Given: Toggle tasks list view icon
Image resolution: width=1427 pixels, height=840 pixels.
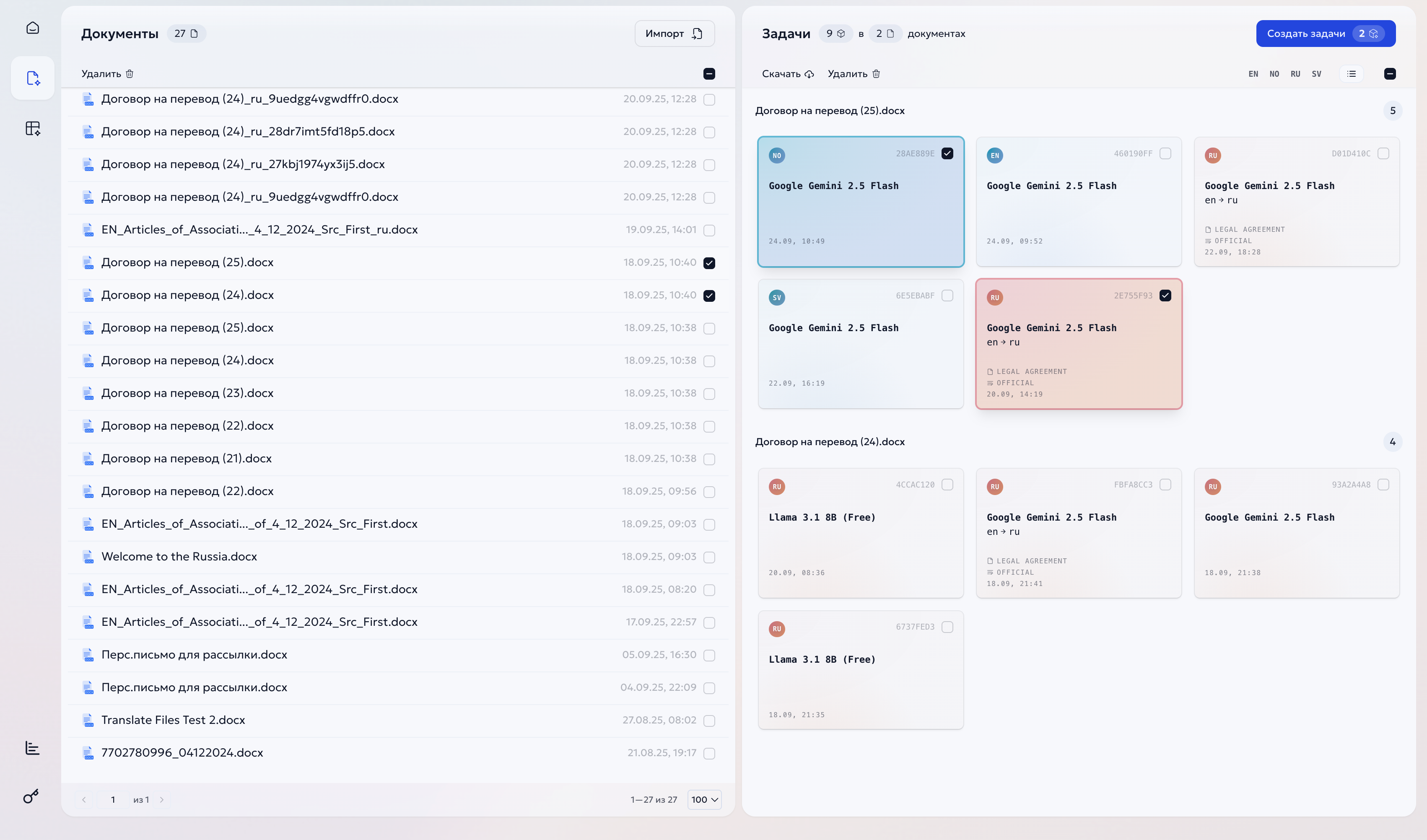Looking at the screenshot, I should (1351, 74).
